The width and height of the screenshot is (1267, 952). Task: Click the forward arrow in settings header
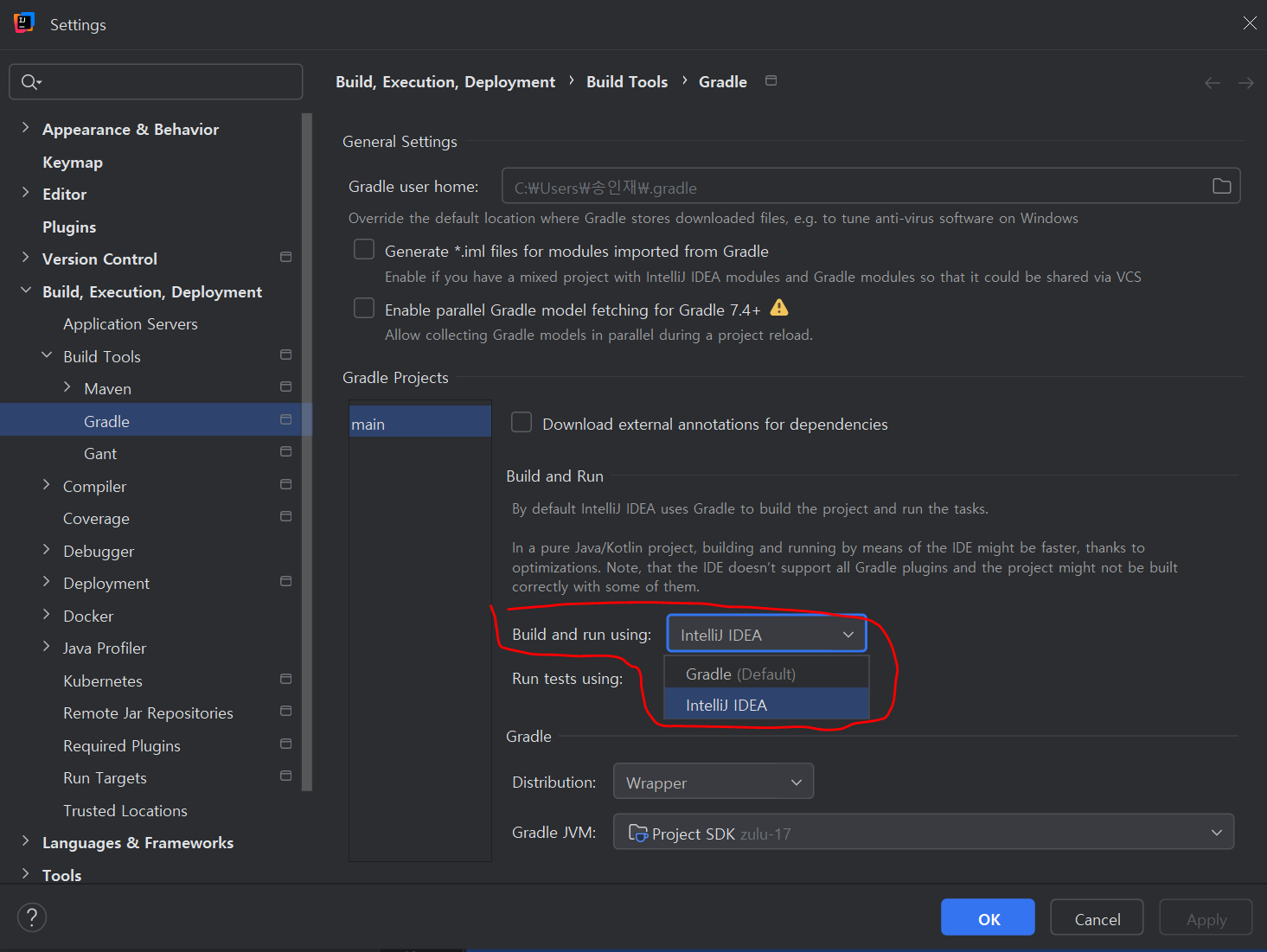pyautogui.click(x=1245, y=83)
